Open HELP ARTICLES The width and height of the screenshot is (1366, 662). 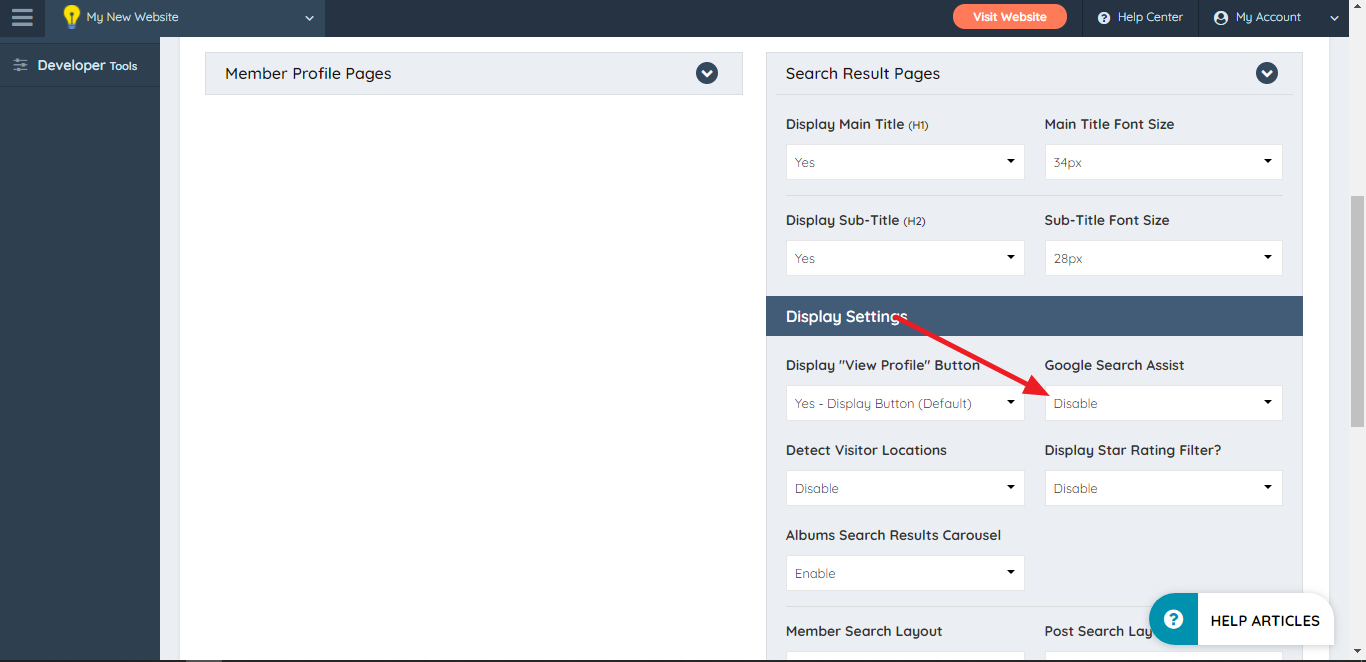tap(1265, 620)
